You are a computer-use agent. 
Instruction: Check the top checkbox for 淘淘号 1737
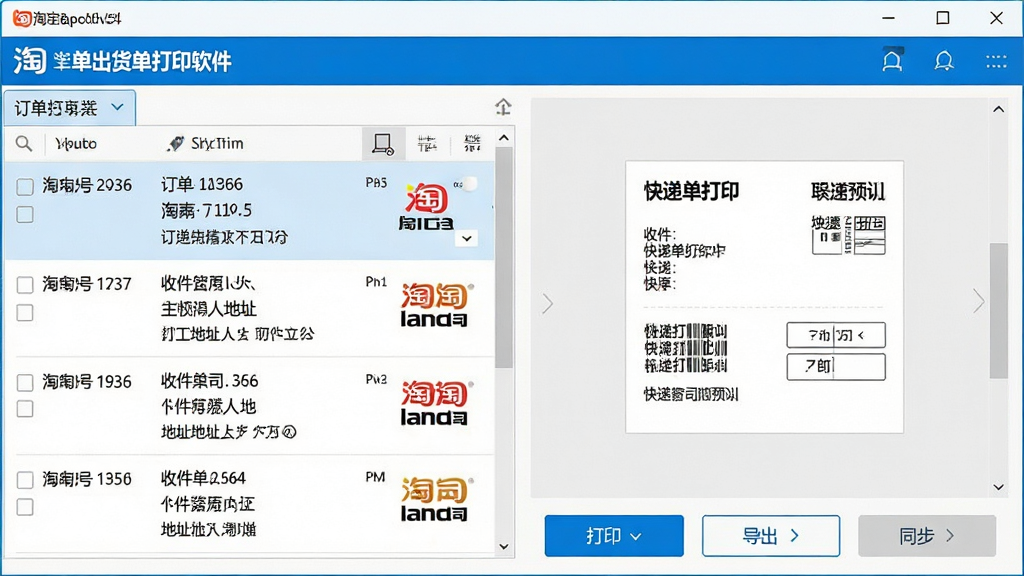(25, 285)
